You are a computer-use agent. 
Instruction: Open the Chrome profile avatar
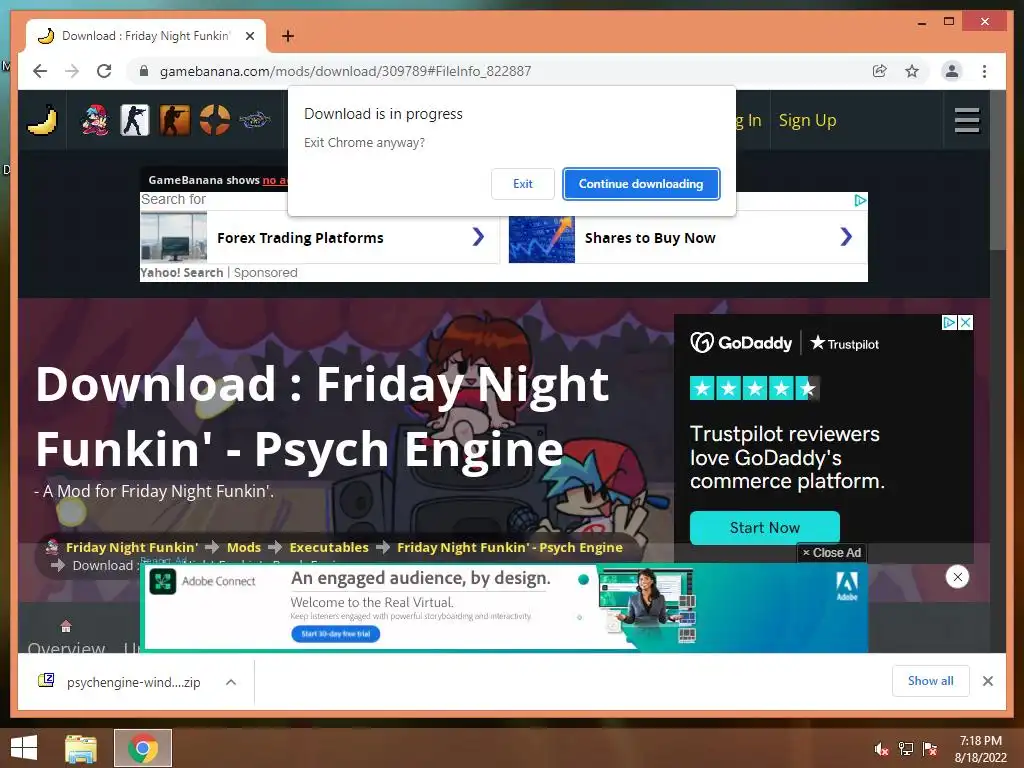[x=952, y=71]
